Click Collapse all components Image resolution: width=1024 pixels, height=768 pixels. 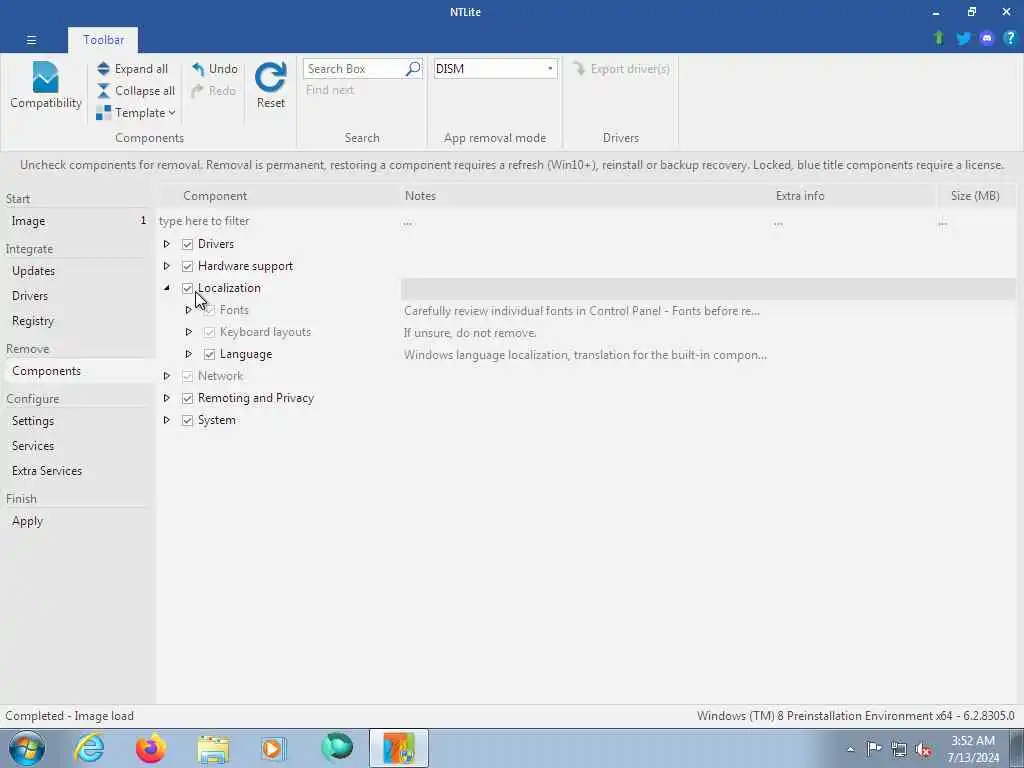point(136,91)
